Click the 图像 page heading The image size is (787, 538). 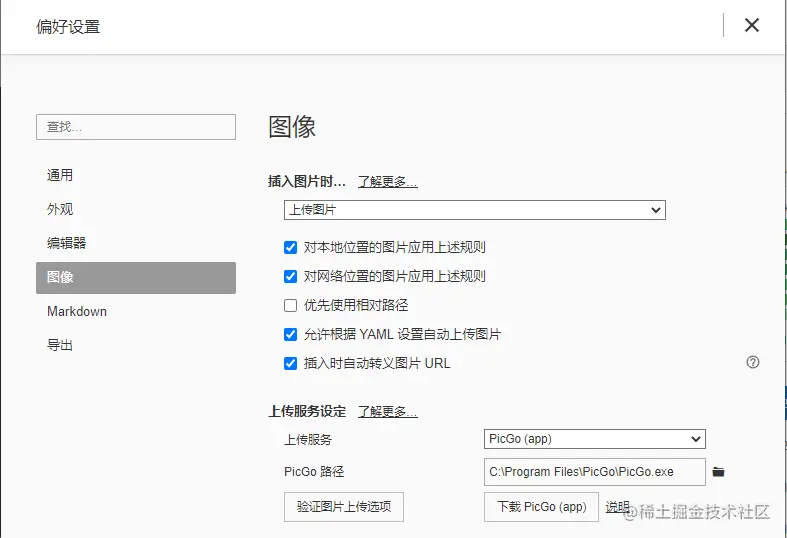coord(292,126)
